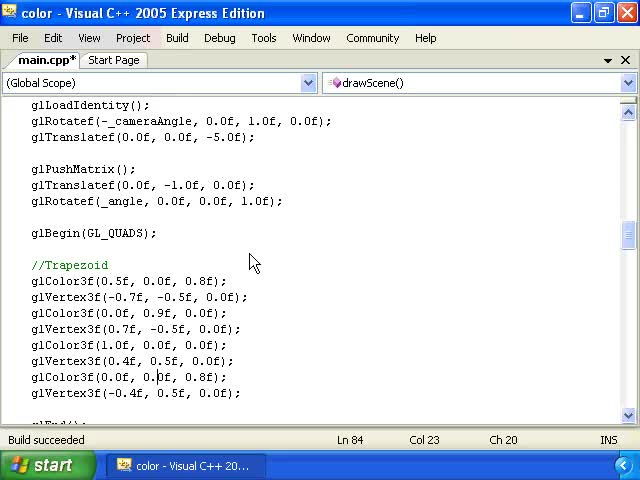Open the Tools menu
Viewport: 640px width, 480px height.
264,38
